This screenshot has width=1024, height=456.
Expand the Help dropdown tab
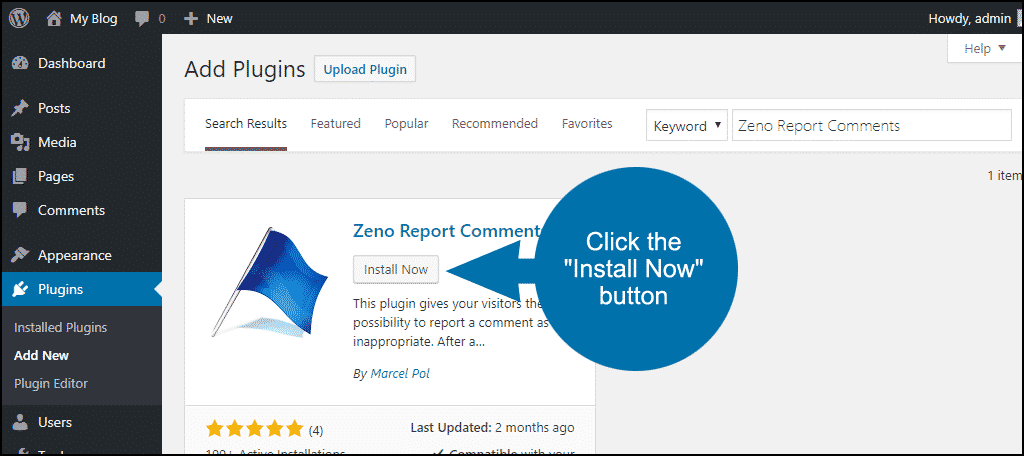[x=985, y=49]
